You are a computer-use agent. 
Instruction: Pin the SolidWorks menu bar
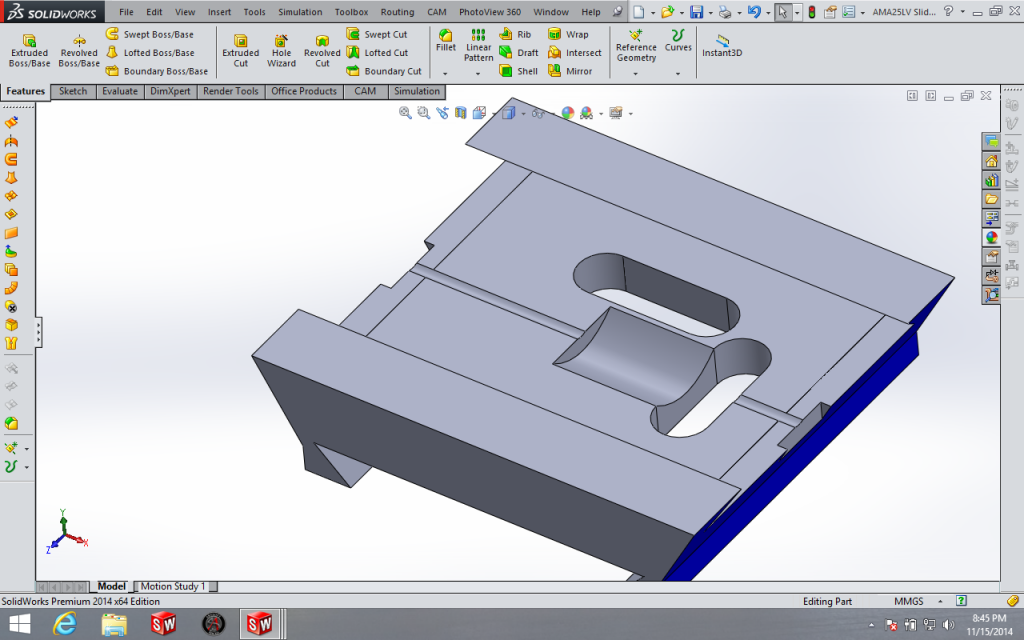pos(617,12)
